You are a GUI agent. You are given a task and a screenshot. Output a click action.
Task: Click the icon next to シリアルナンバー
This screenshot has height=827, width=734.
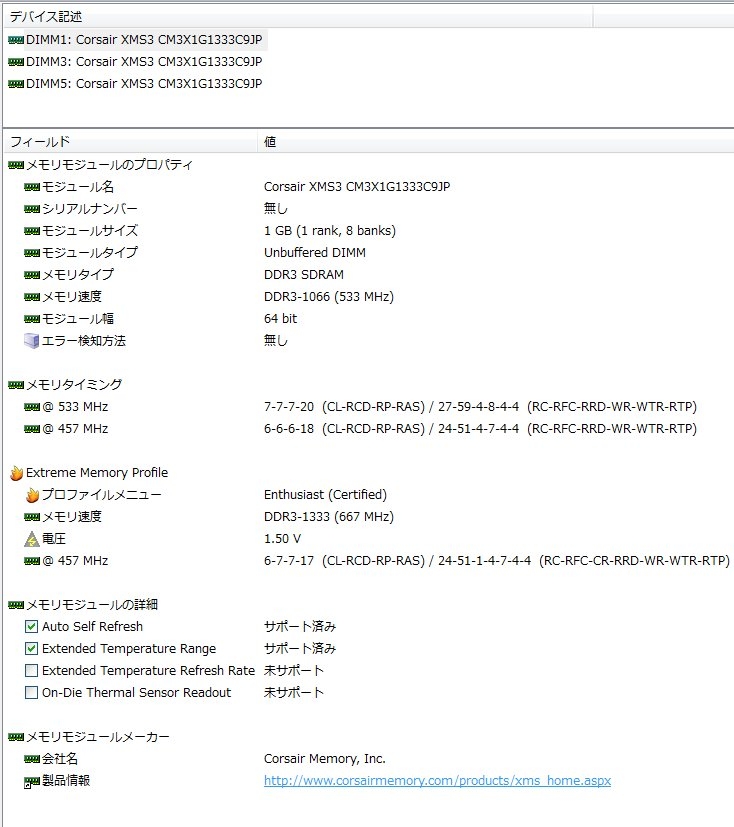point(32,209)
